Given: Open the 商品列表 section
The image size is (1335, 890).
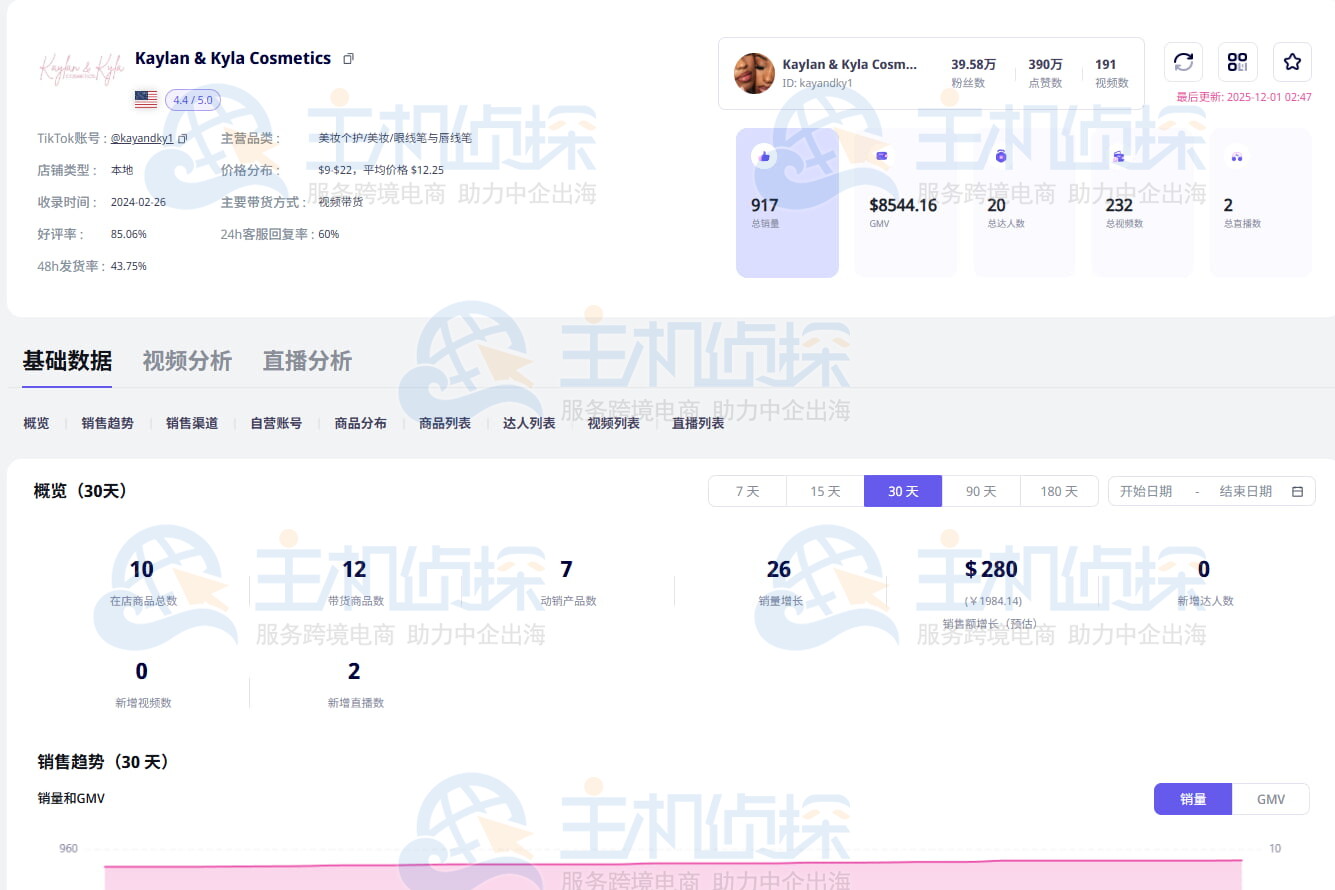Looking at the screenshot, I should click(x=444, y=423).
